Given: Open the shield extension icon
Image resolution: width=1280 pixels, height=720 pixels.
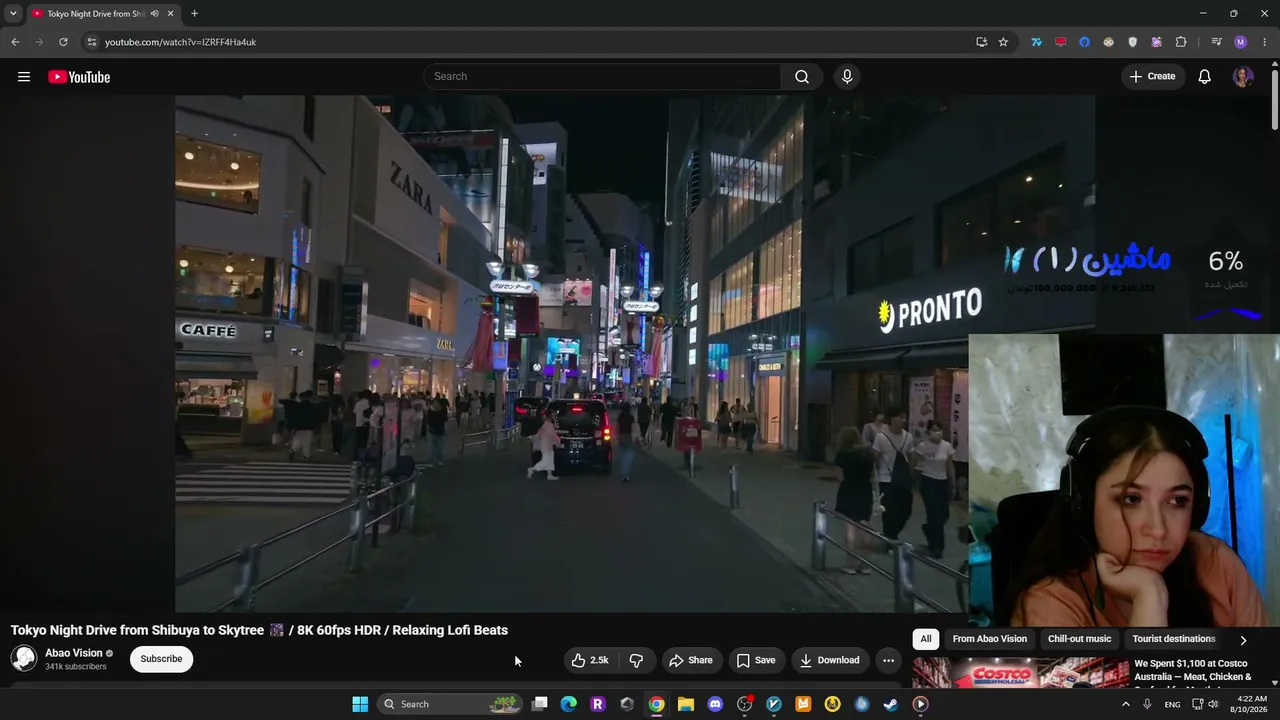Looking at the screenshot, I should [1132, 42].
